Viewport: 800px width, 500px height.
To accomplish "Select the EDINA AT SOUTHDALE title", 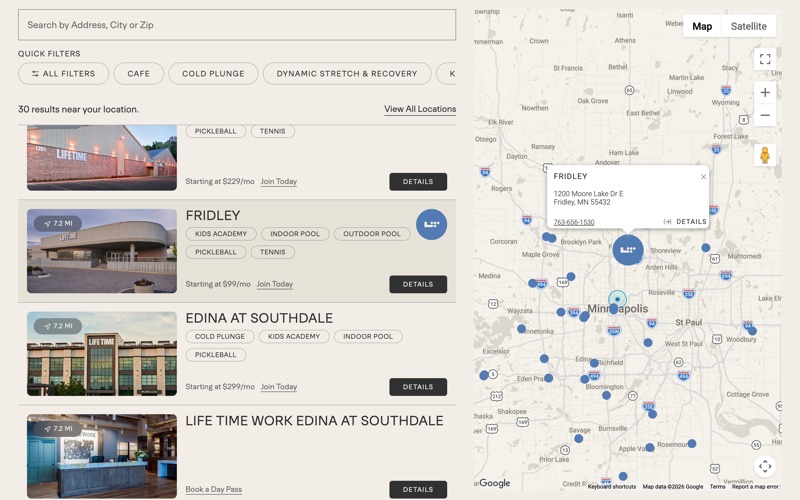I will 259,318.
